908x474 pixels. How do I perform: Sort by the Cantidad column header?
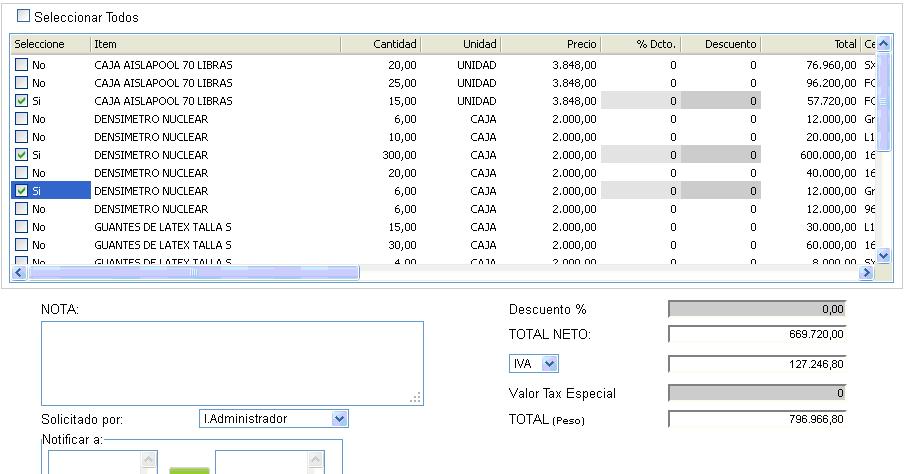[380, 44]
